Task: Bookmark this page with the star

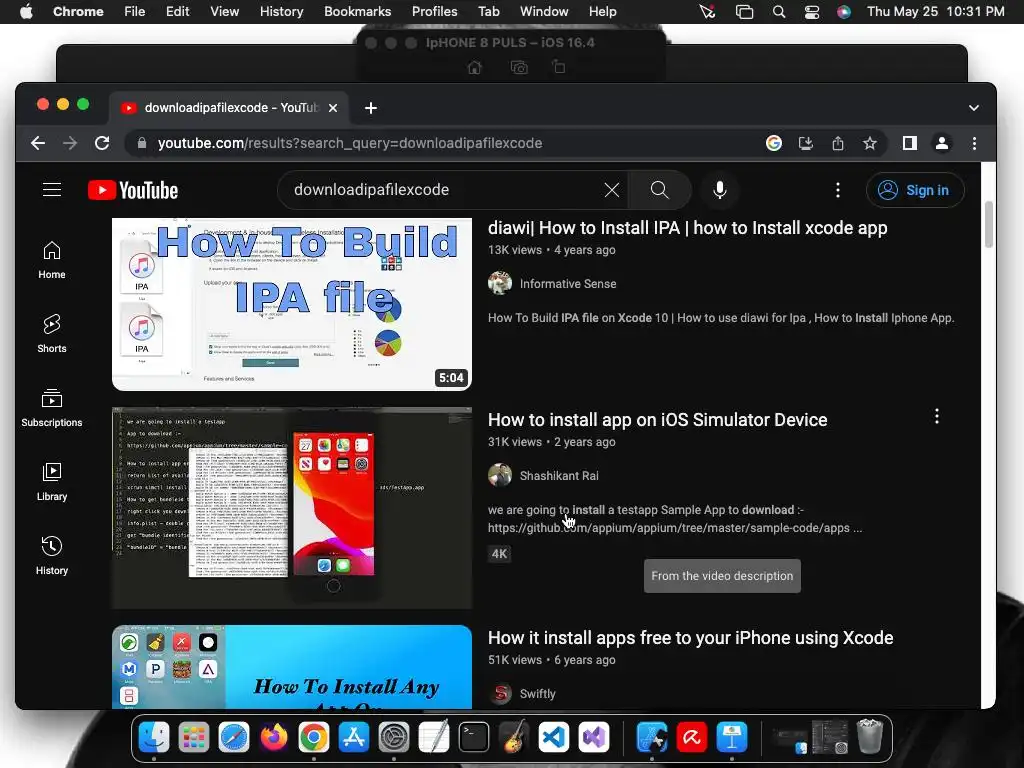Action: point(870,143)
